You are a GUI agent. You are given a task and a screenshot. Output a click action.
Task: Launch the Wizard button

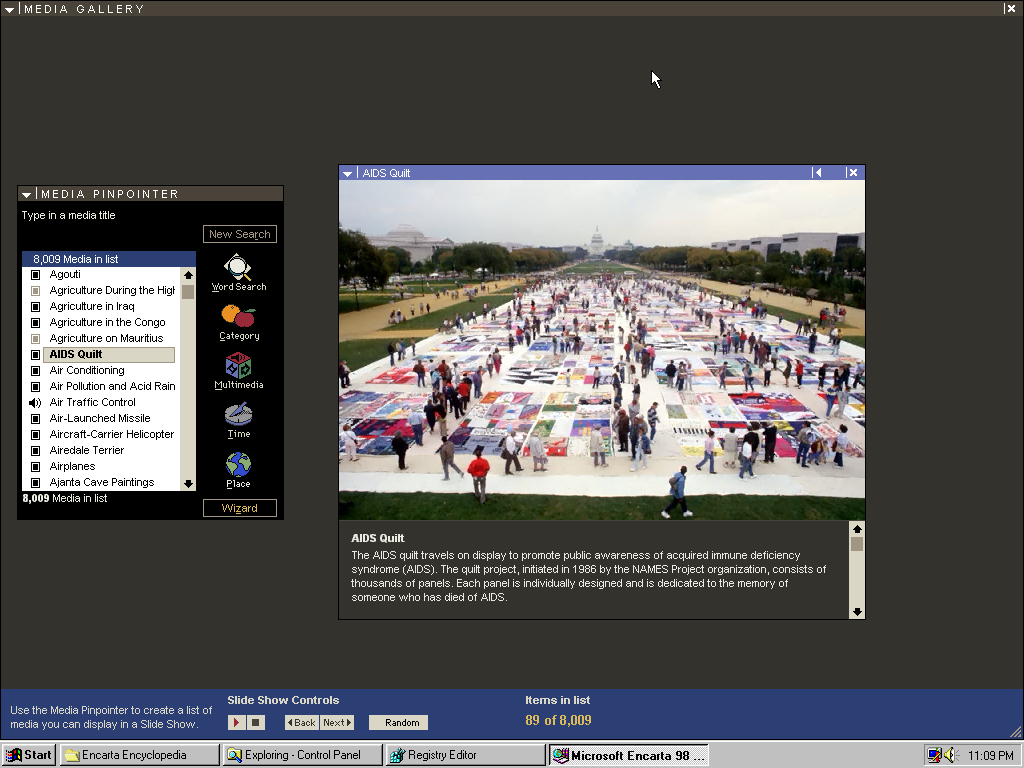pos(240,508)
